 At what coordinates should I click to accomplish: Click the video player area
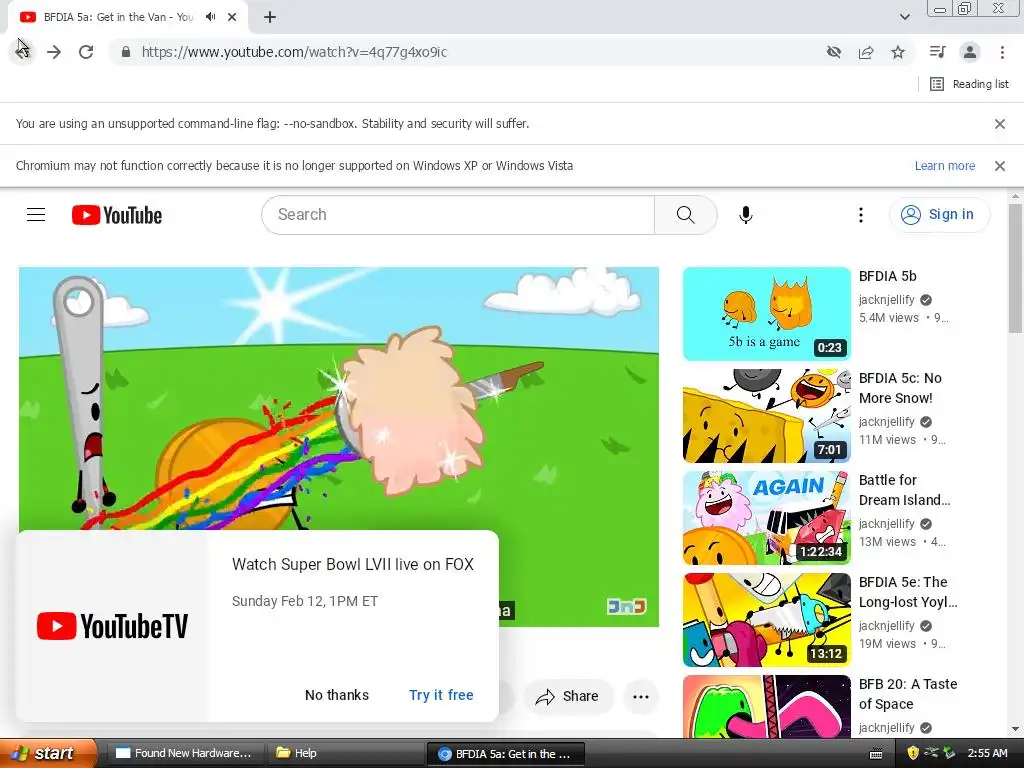point(338,398)
